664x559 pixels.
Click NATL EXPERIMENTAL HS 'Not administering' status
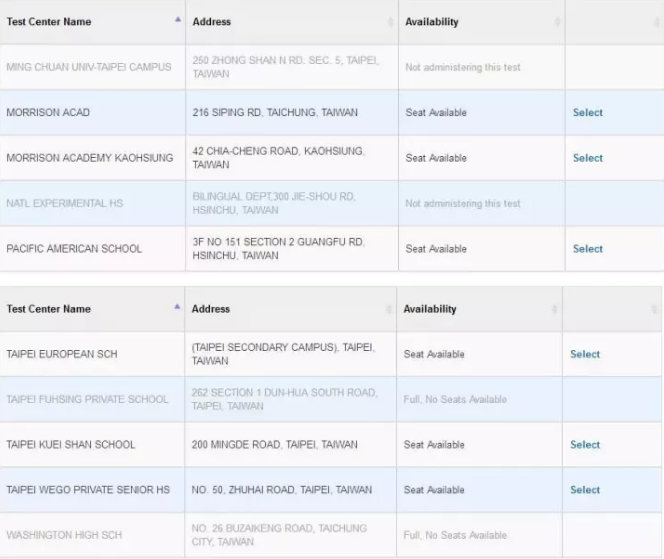pos(463,204)
